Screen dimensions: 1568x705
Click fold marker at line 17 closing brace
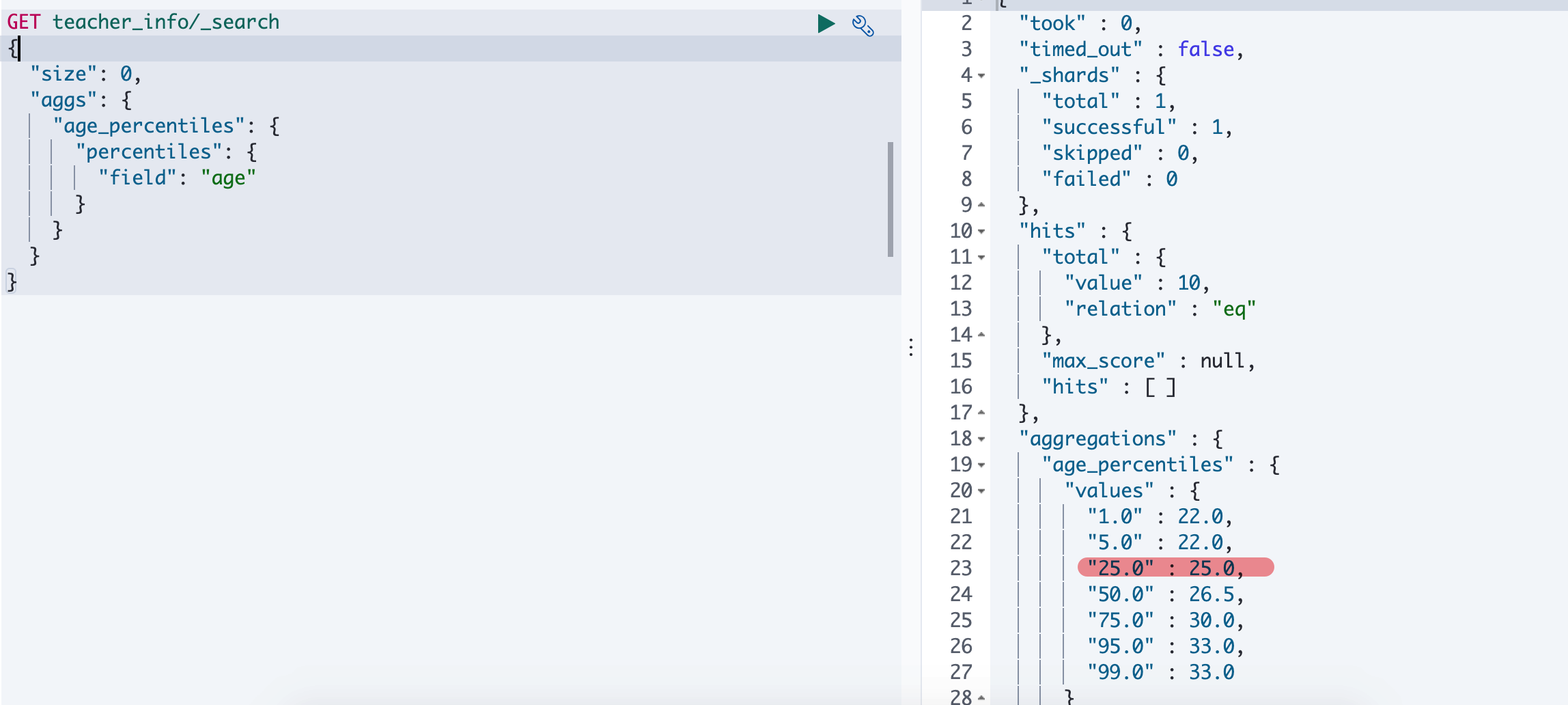981,413
